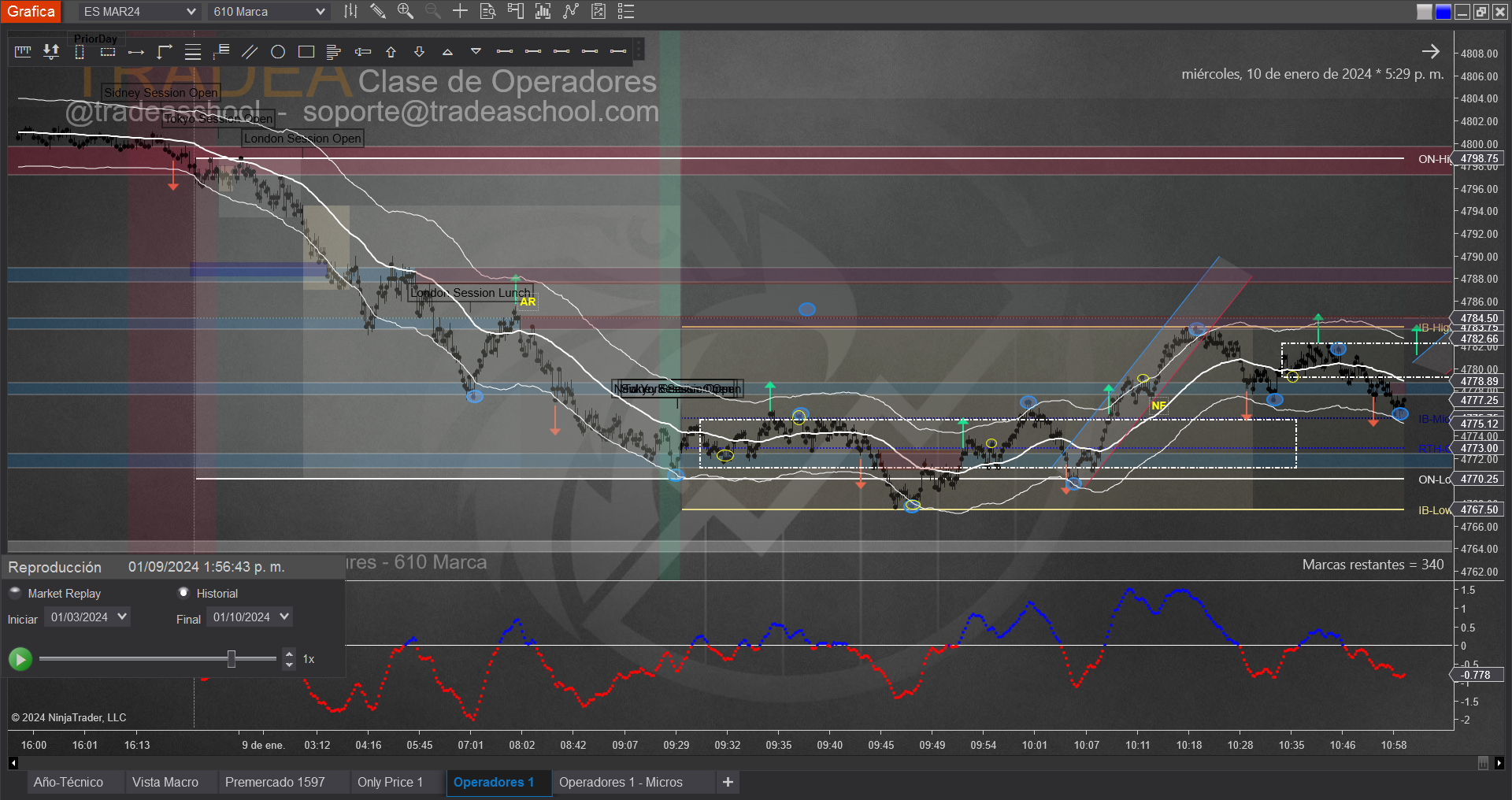This screenshot has width=1512, height=800.
Task: Click the 4798.75 ON-High price marker
Action: [1479, 159]
